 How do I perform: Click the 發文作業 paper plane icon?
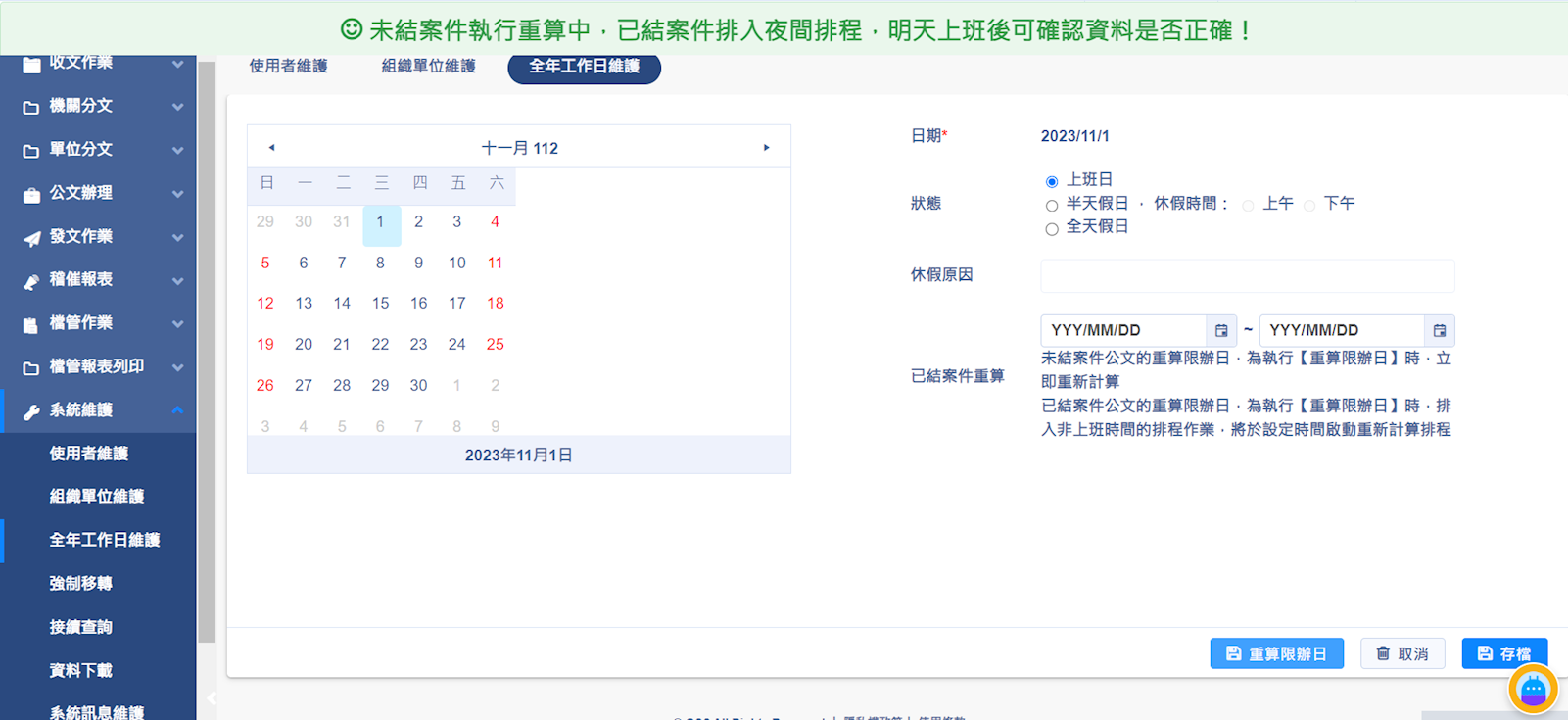[x=31, y=238]
